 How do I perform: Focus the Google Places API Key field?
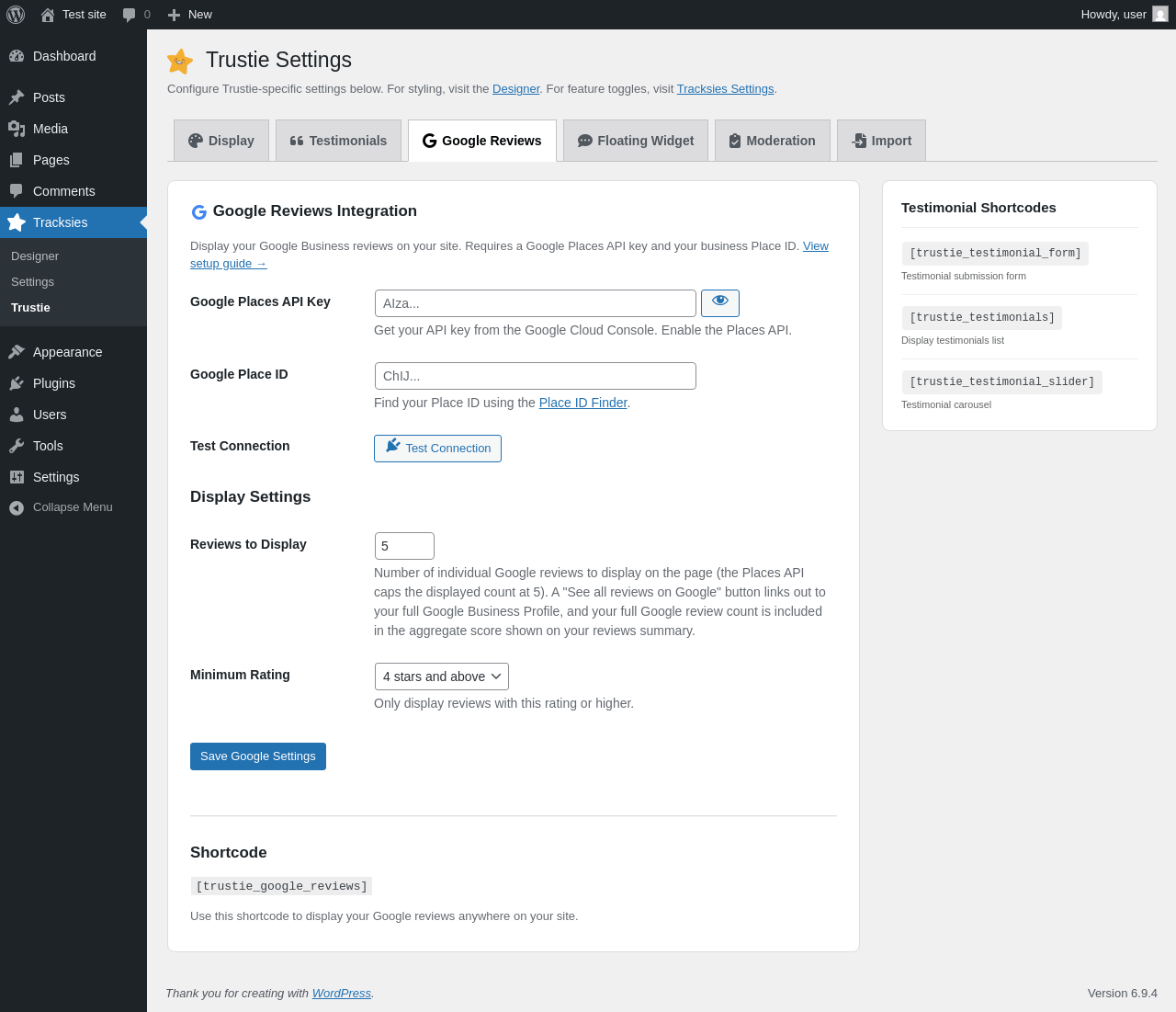click(536, 303)
